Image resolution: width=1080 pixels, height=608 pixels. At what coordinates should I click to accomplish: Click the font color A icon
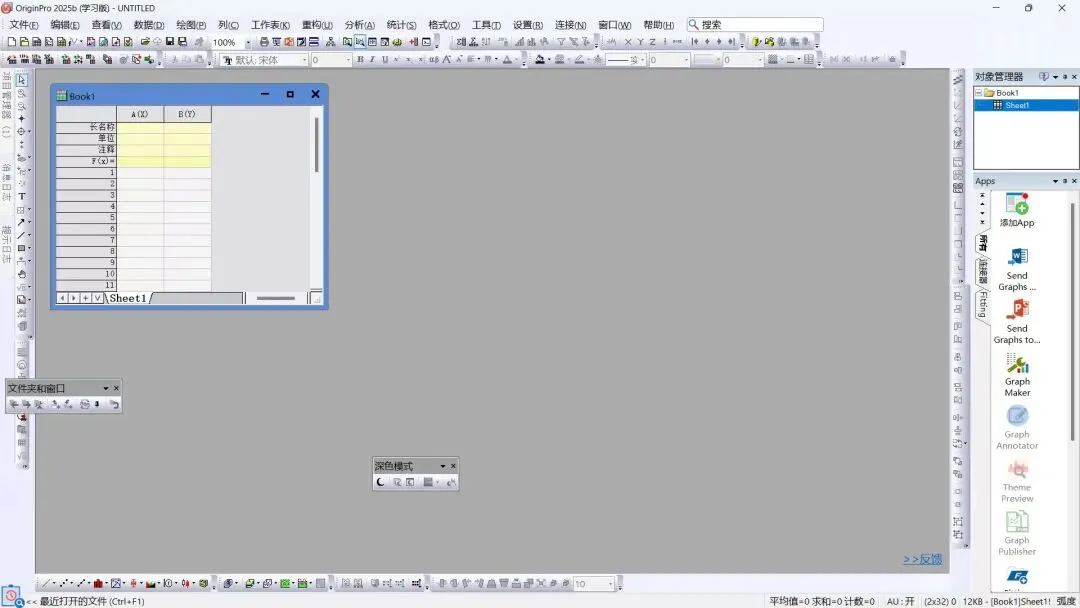tap(508, 60)
